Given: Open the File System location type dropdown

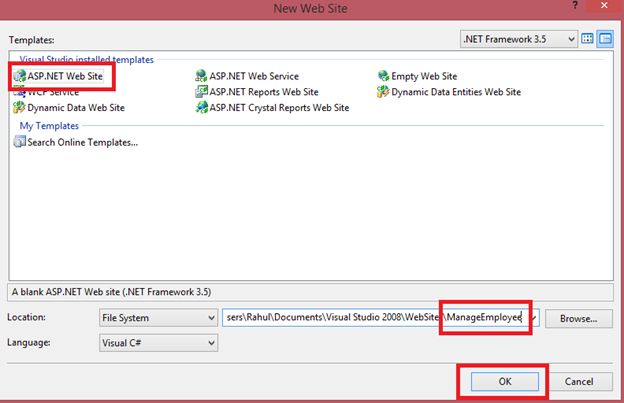Looking at the screenshot, I should (x=158, y=317).
